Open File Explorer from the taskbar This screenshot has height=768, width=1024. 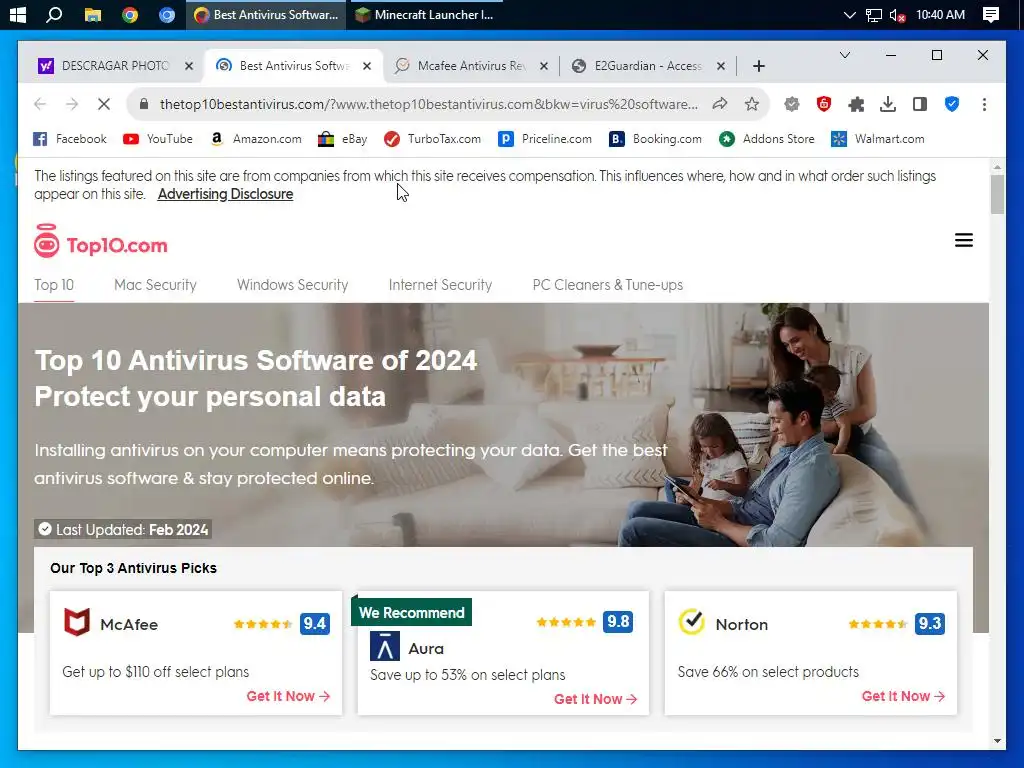pos(93,14)
